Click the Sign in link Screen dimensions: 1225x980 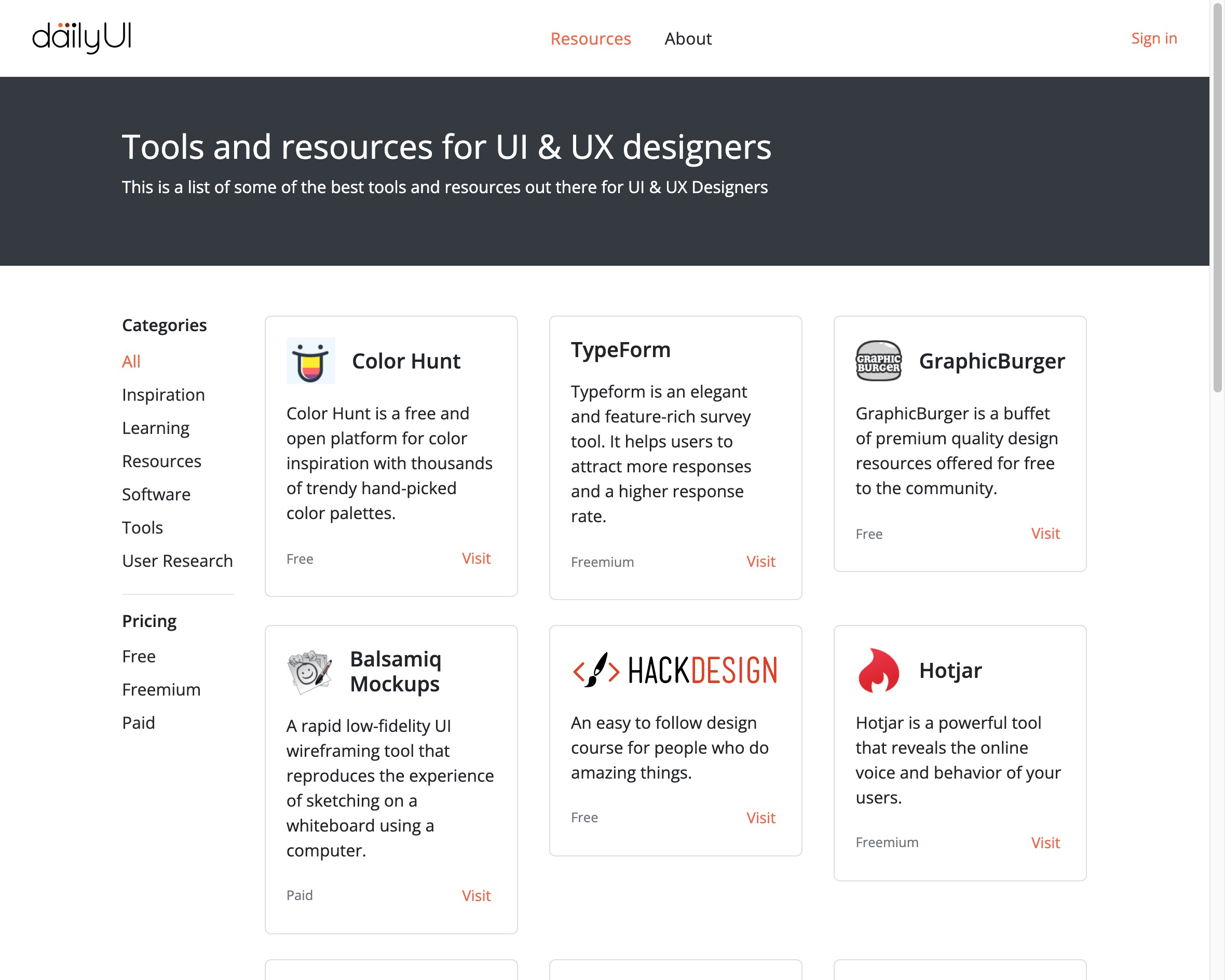[x=1153, y=38]
